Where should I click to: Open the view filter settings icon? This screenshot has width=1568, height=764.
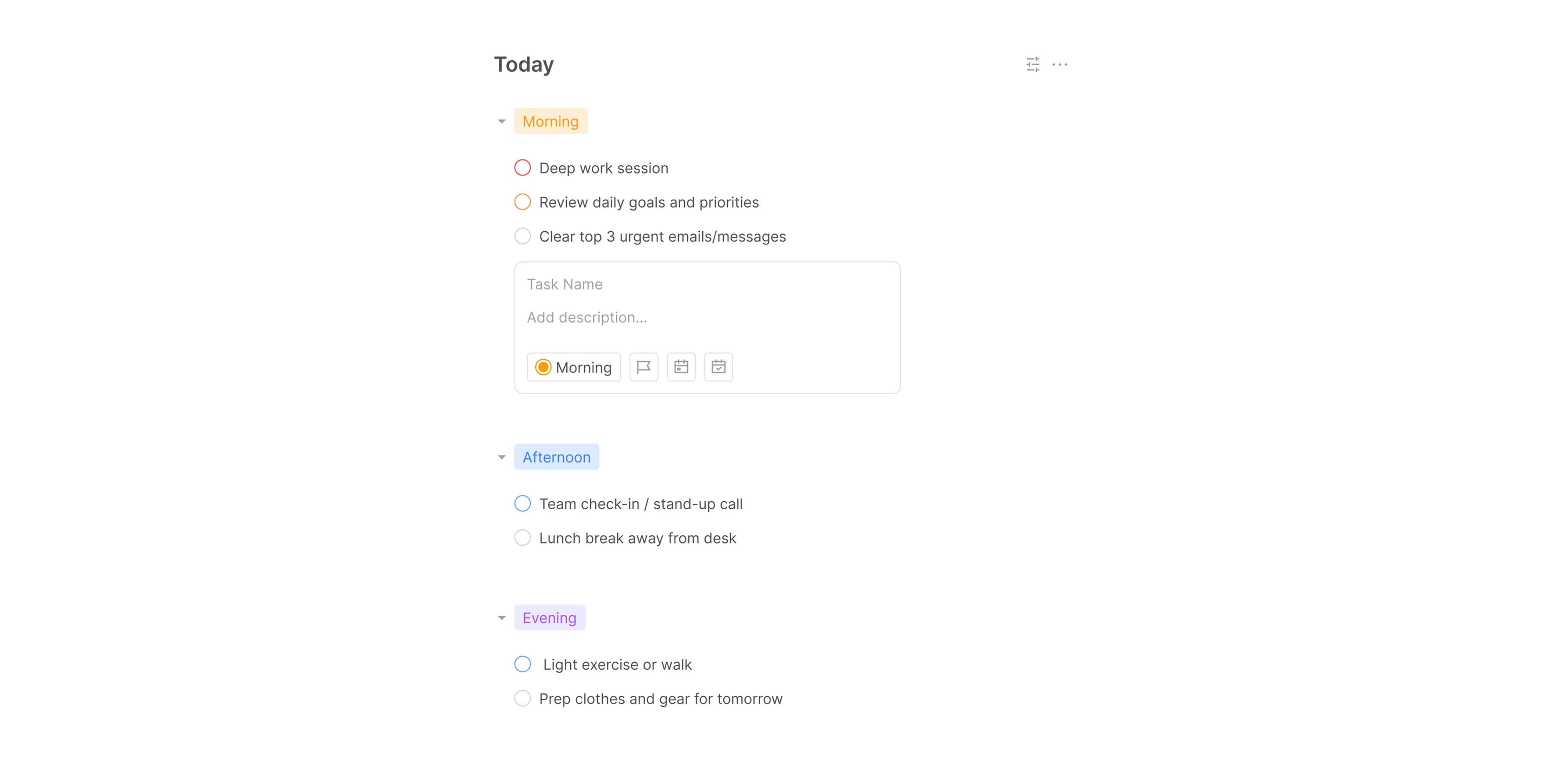(1032, 64)
